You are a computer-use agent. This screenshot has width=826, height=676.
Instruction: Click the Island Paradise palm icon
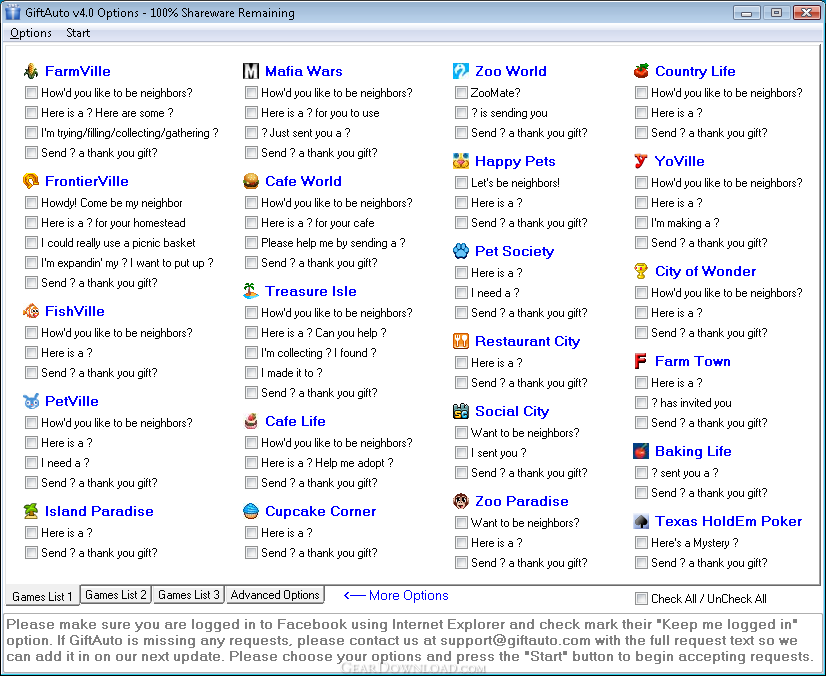[x=31, y=511]
